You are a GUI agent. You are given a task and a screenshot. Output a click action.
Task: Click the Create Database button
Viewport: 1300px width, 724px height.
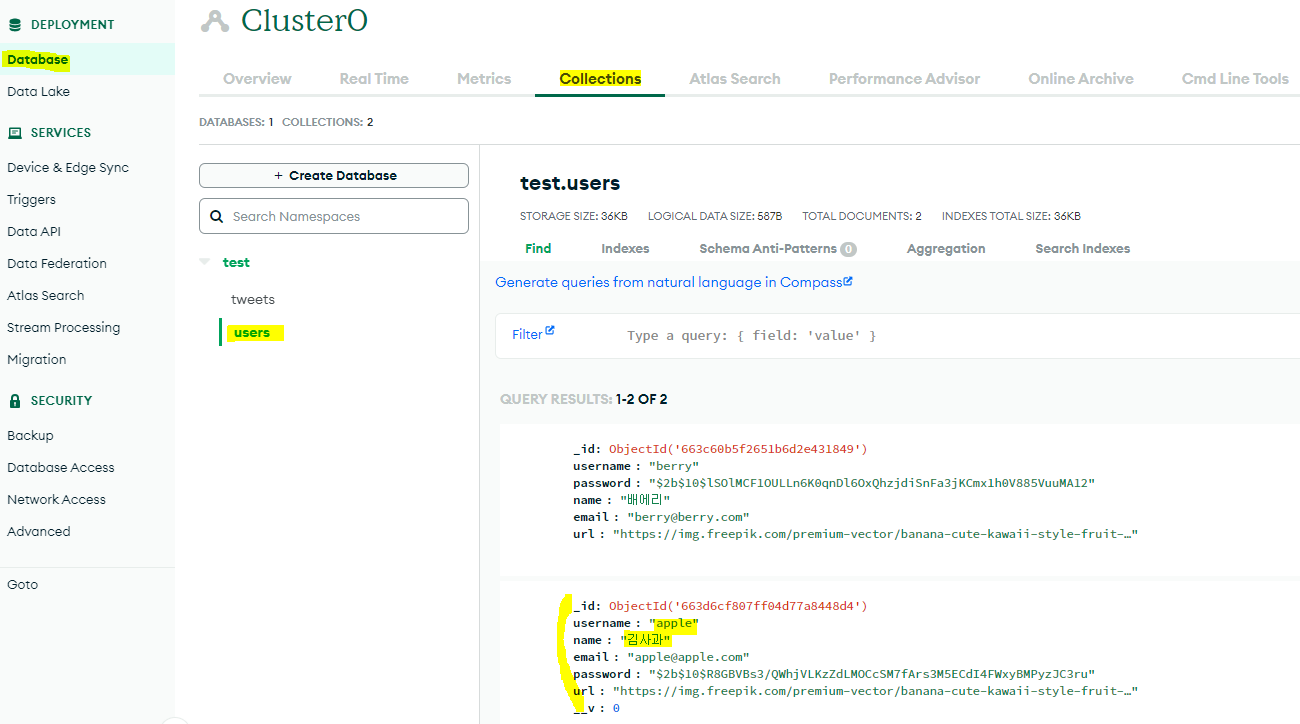(334, 175)
